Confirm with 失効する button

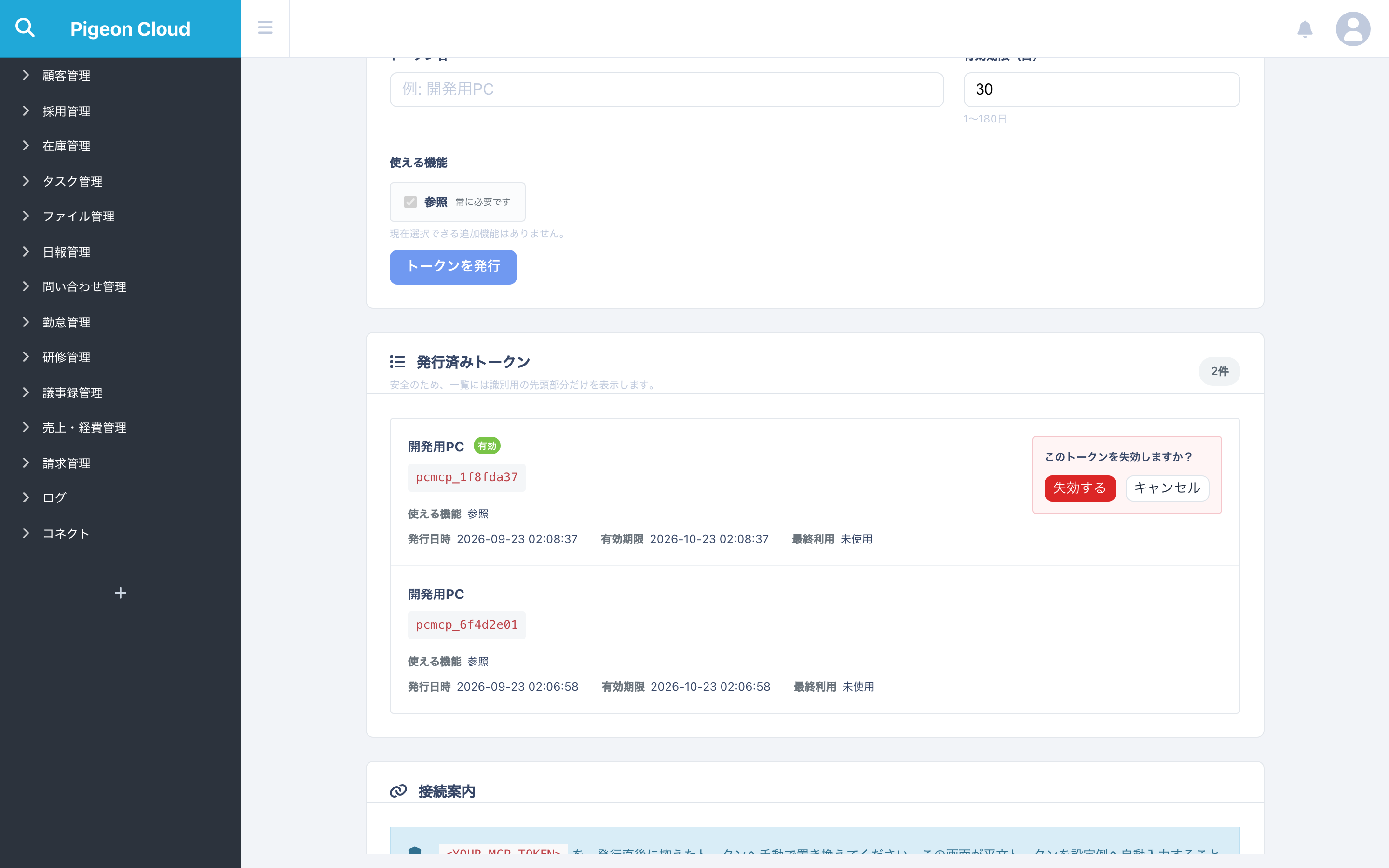coord(1080,488)
